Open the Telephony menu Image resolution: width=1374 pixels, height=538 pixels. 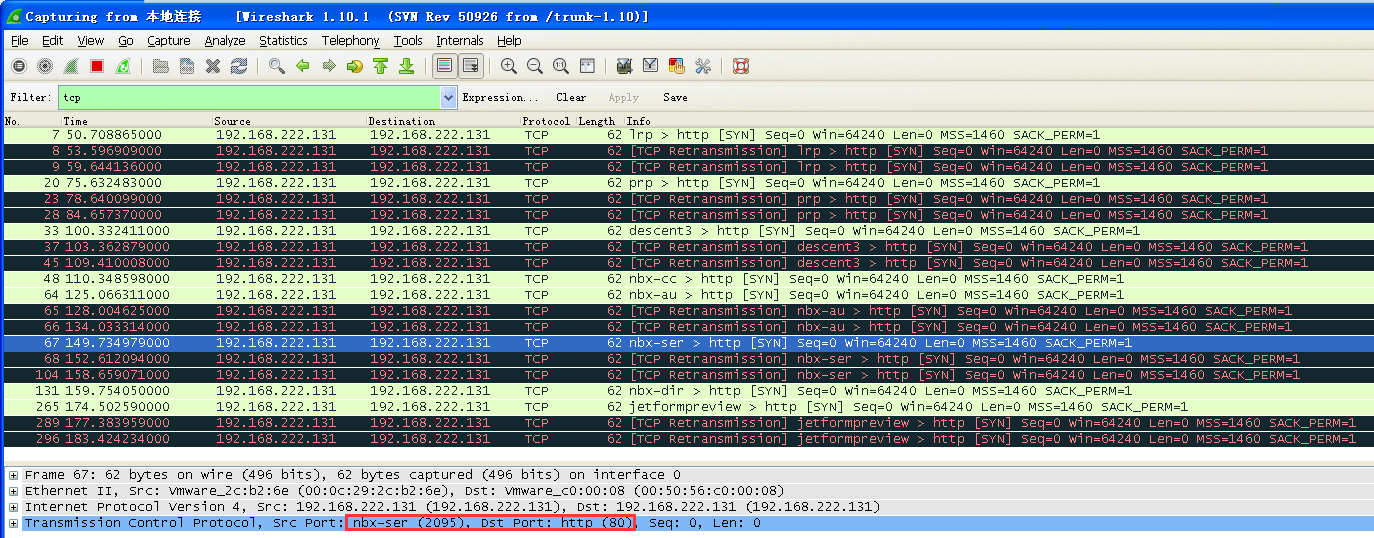click(x=351, y=41)
